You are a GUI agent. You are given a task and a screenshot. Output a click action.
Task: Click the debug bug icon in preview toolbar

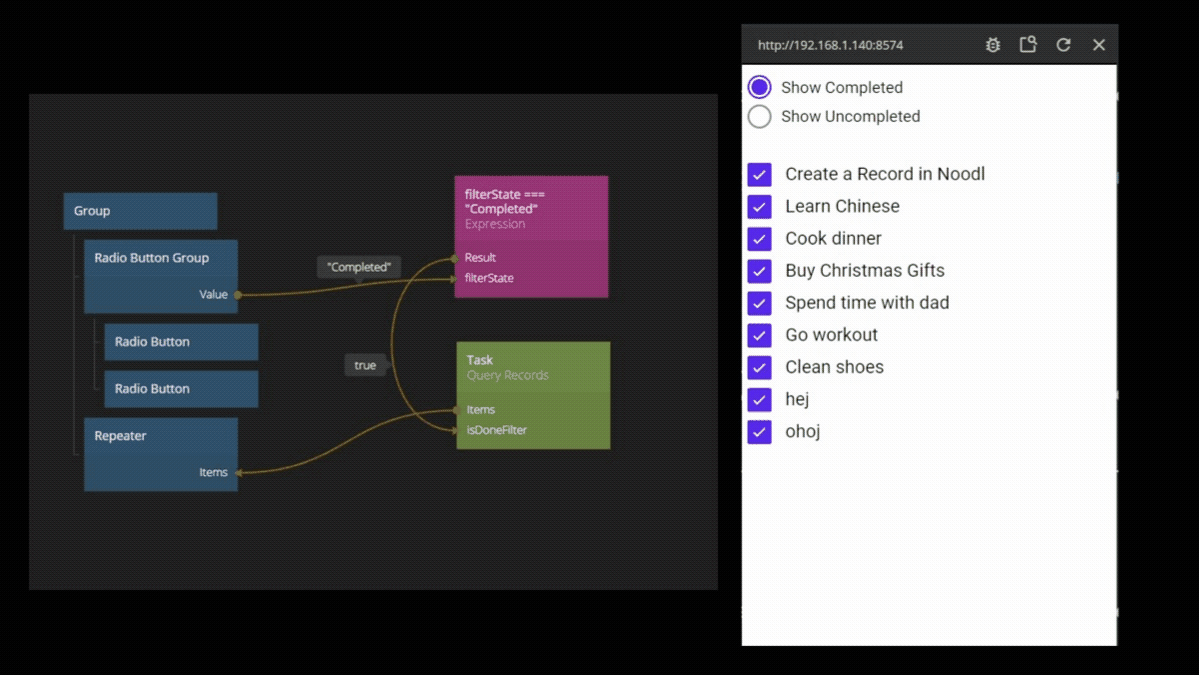[x=992, y=45]
